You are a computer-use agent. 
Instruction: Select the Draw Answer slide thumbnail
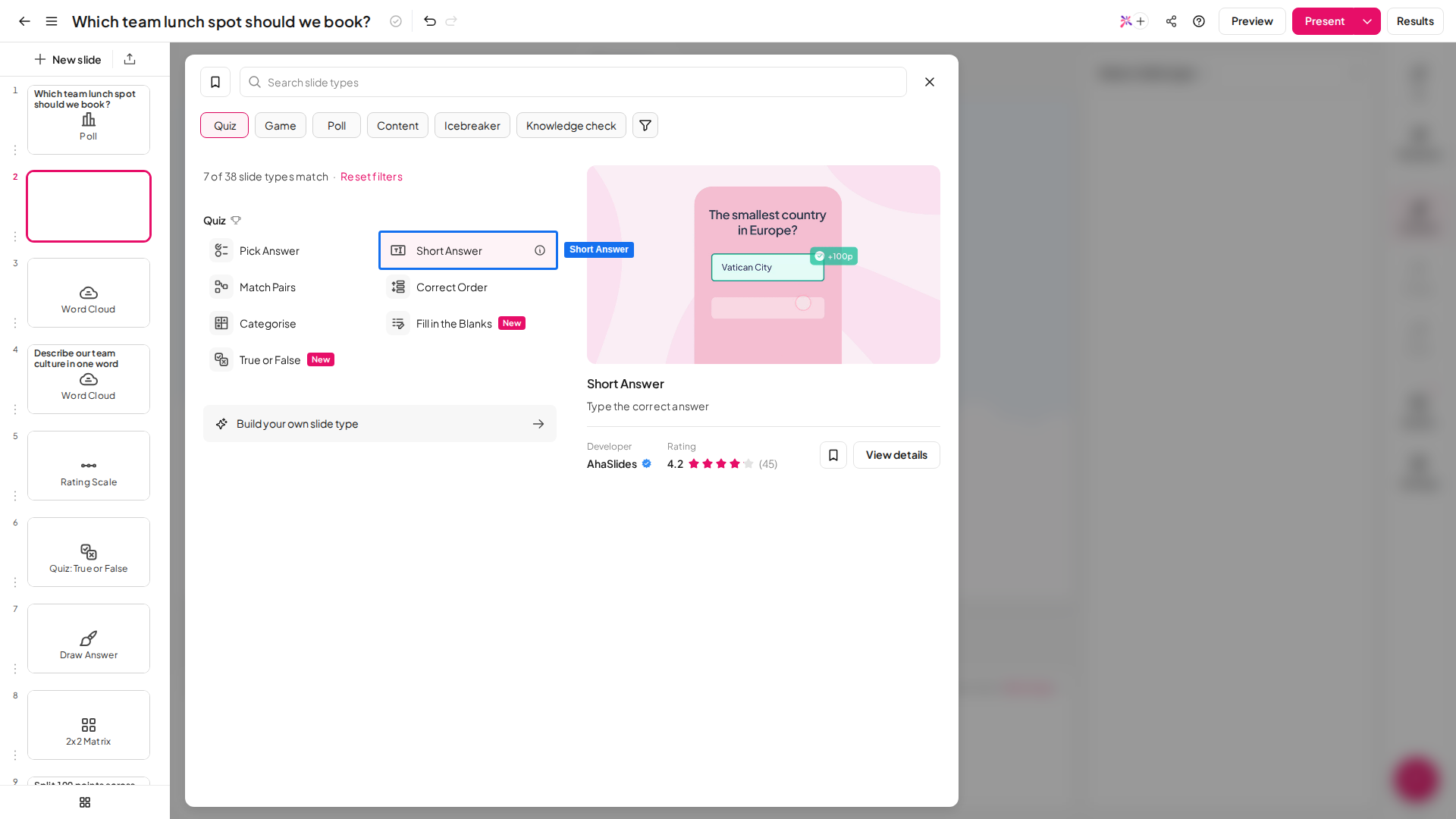tap(89, 639)
